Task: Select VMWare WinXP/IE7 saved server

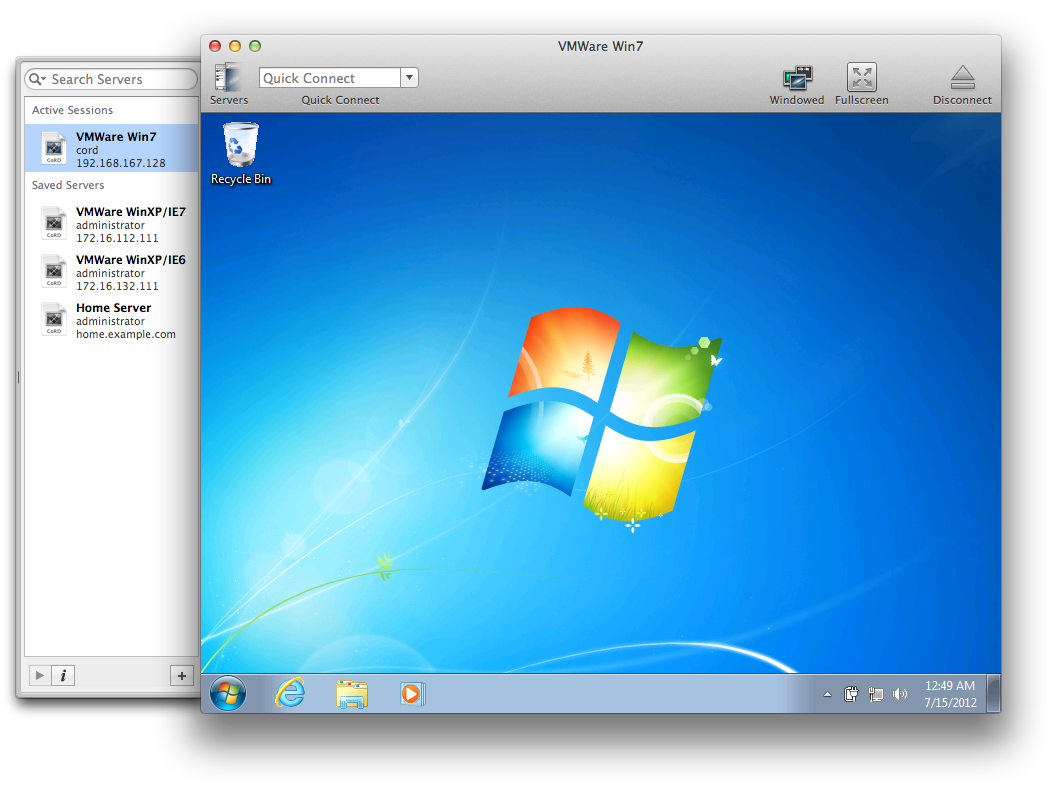Action: coord(111,224)
